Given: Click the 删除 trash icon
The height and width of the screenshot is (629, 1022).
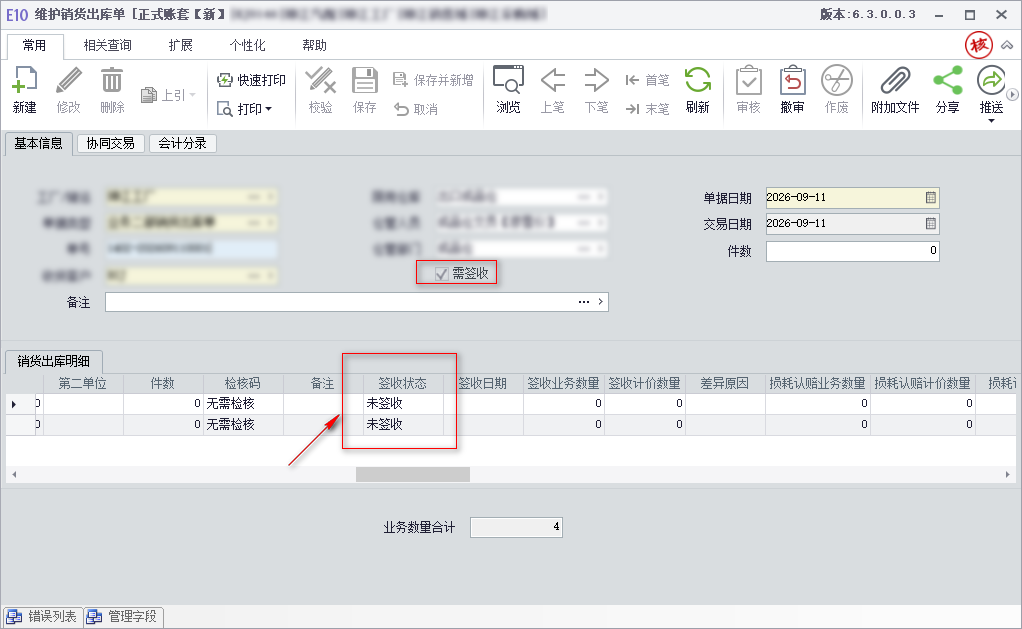Looking at the screenshot, I should pos(112,81).
